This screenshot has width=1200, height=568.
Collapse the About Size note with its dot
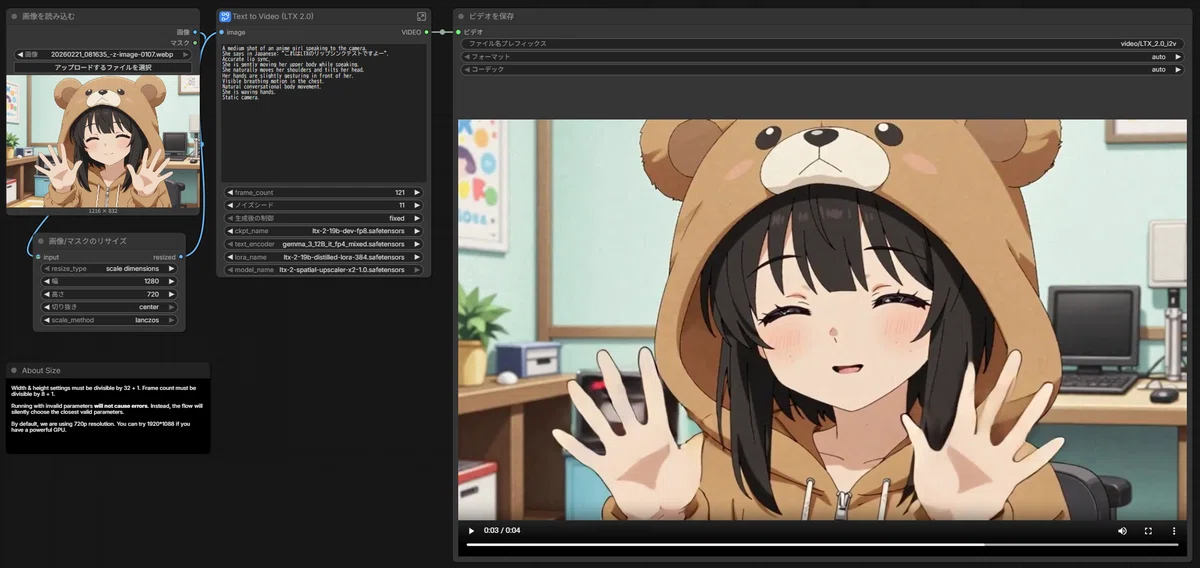[x=14, y=370]
